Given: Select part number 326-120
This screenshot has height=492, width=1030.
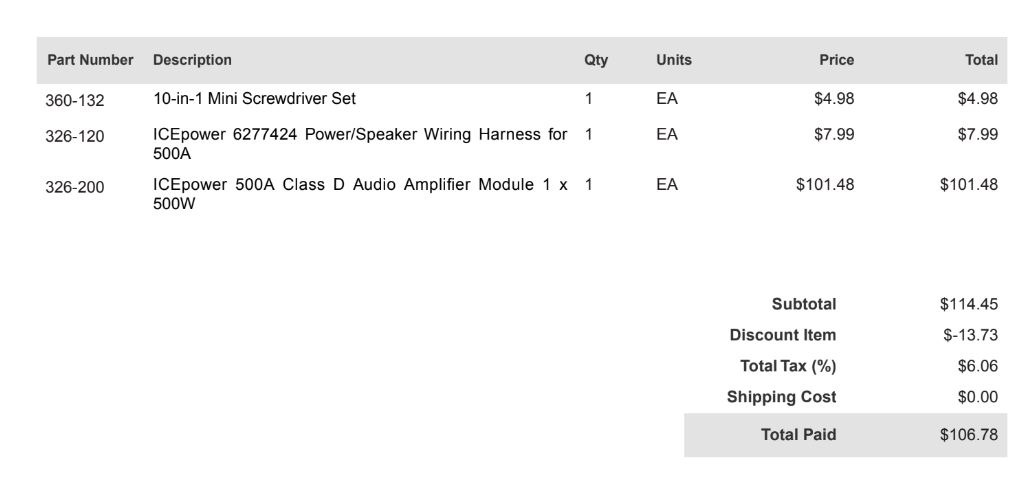Looking at the screenshot, I should (x=75, y=137).
